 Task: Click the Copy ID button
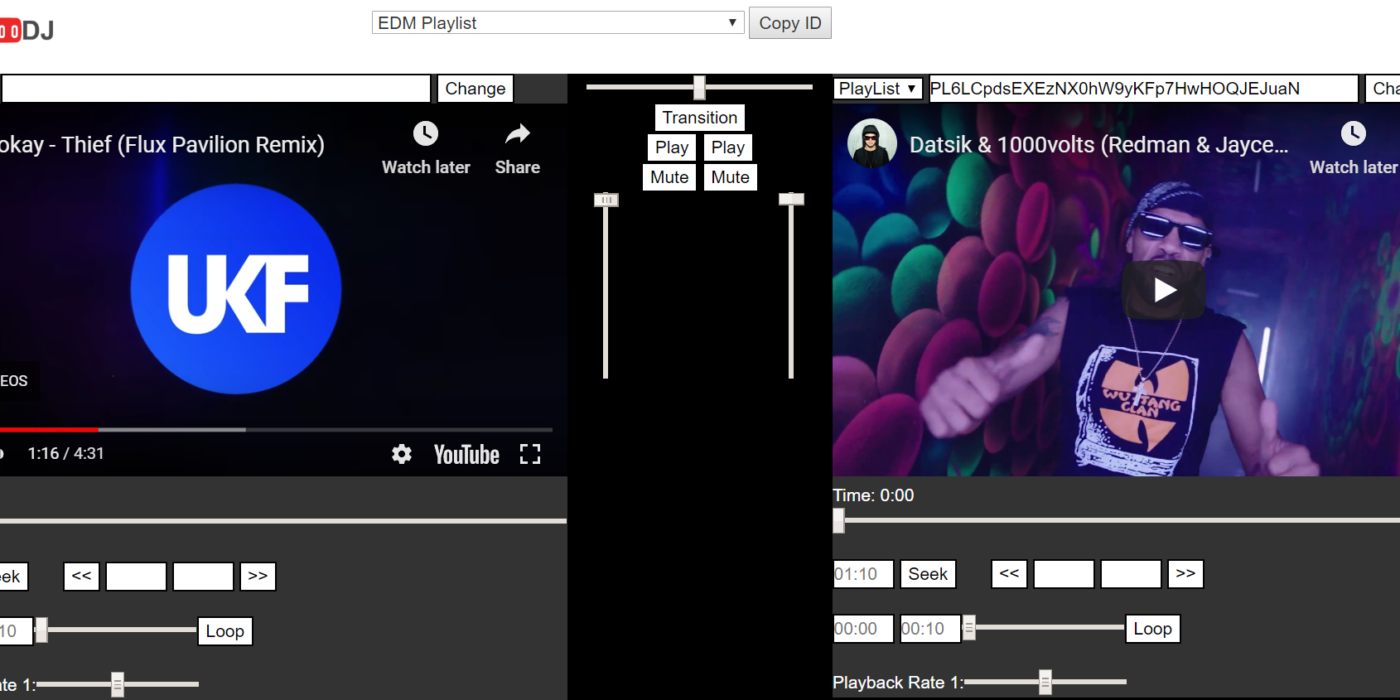point(789,22)
